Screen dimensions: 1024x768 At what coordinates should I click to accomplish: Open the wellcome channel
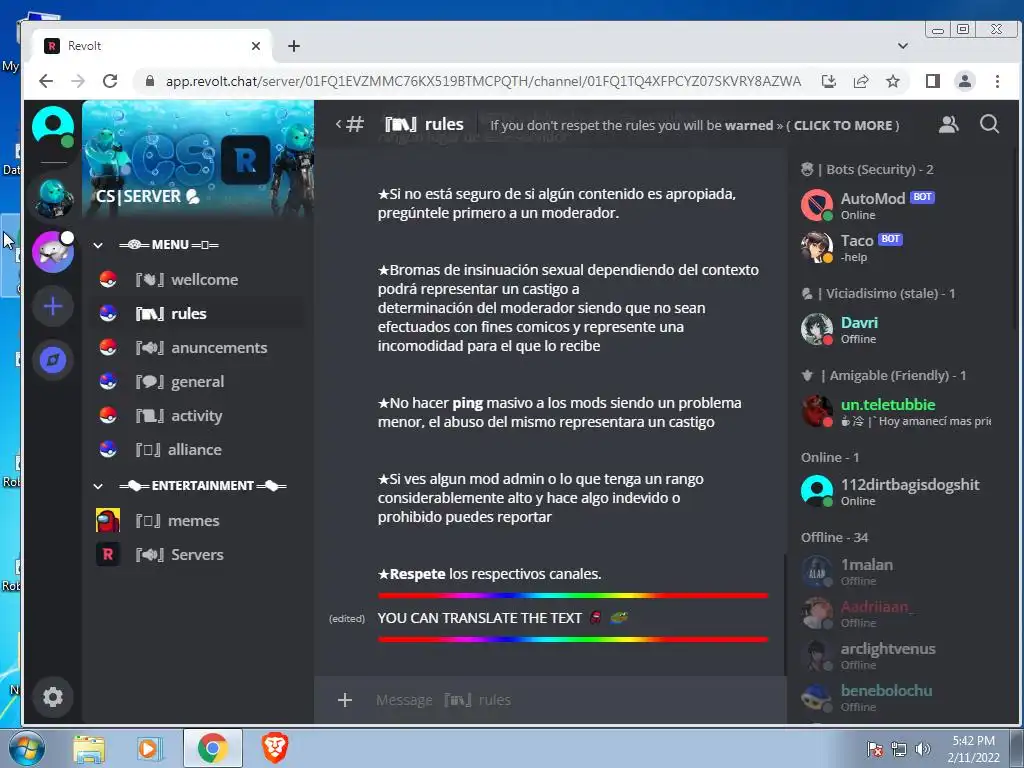197,280
